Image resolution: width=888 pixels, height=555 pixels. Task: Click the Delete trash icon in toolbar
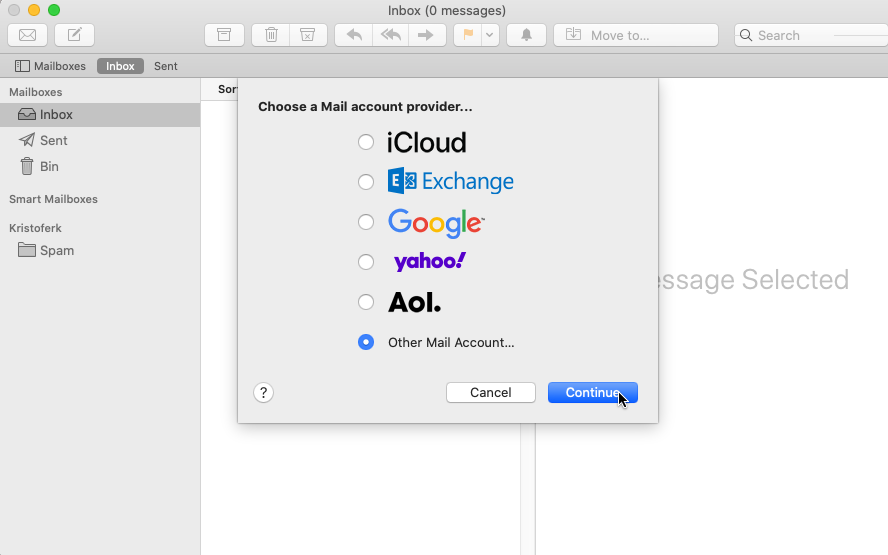[271, 35]
